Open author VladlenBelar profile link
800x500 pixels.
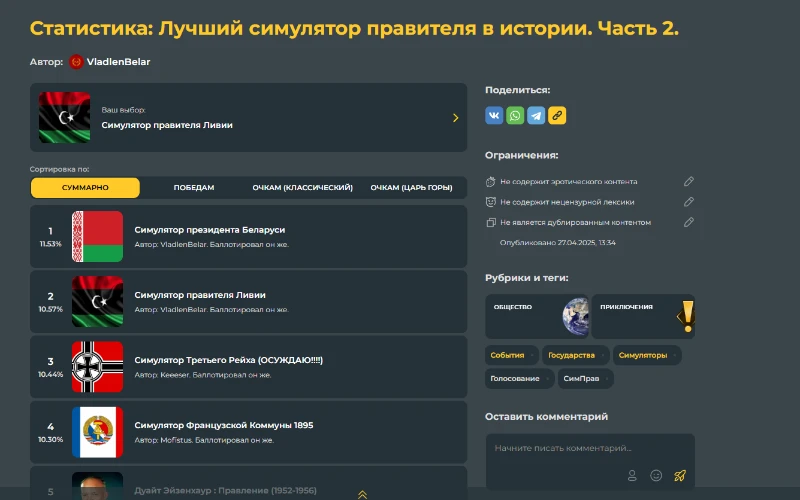point(118,62)
